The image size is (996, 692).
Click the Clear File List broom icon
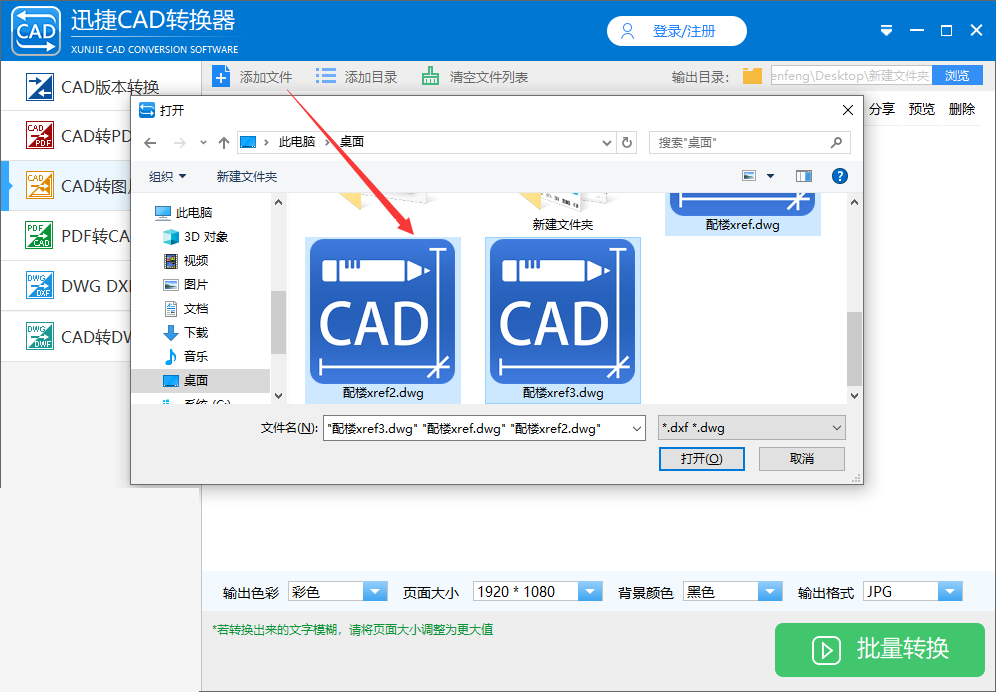430,77
